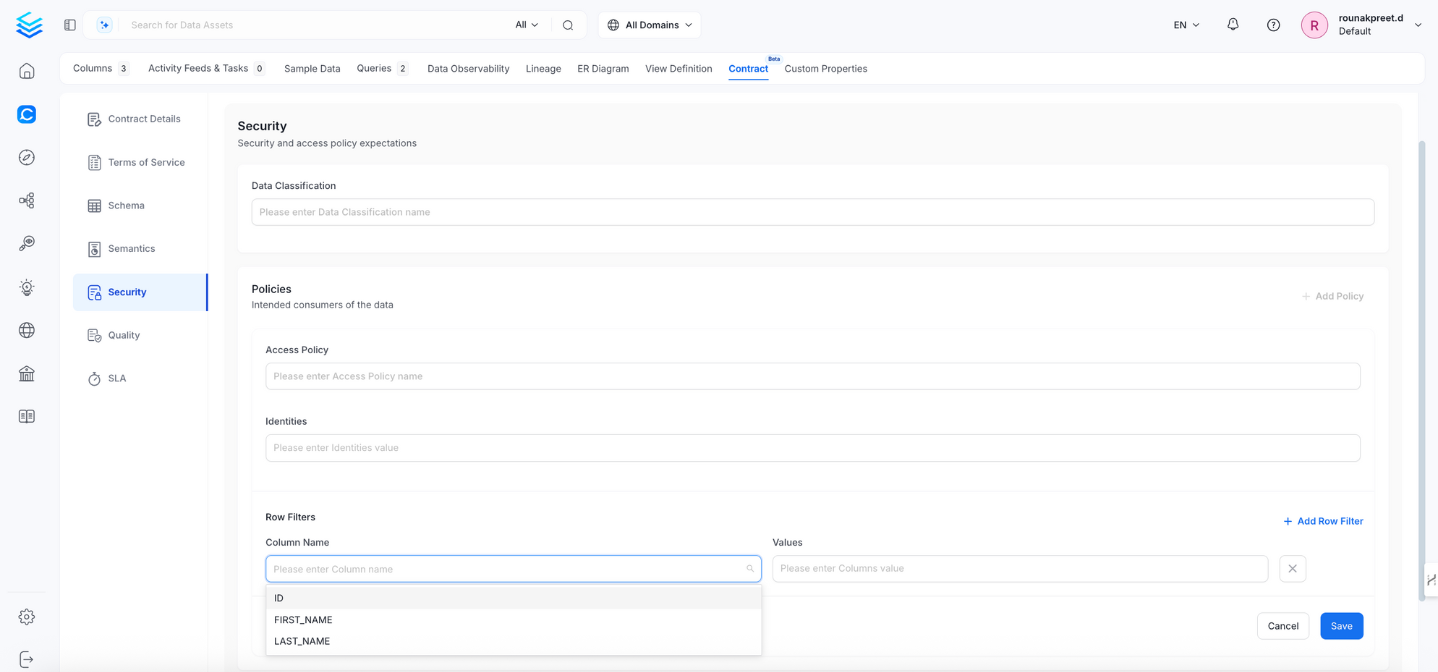Click the notifications bell icon
This screenshot has height=672, width=1438.
coord(1232,25)
